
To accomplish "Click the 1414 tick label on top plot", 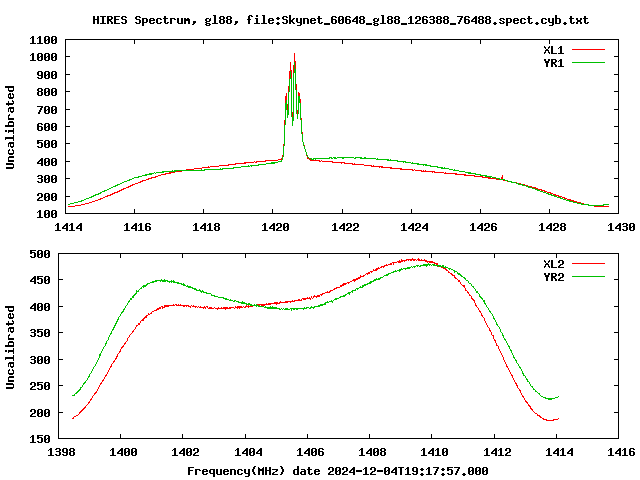I will [68, 227].
